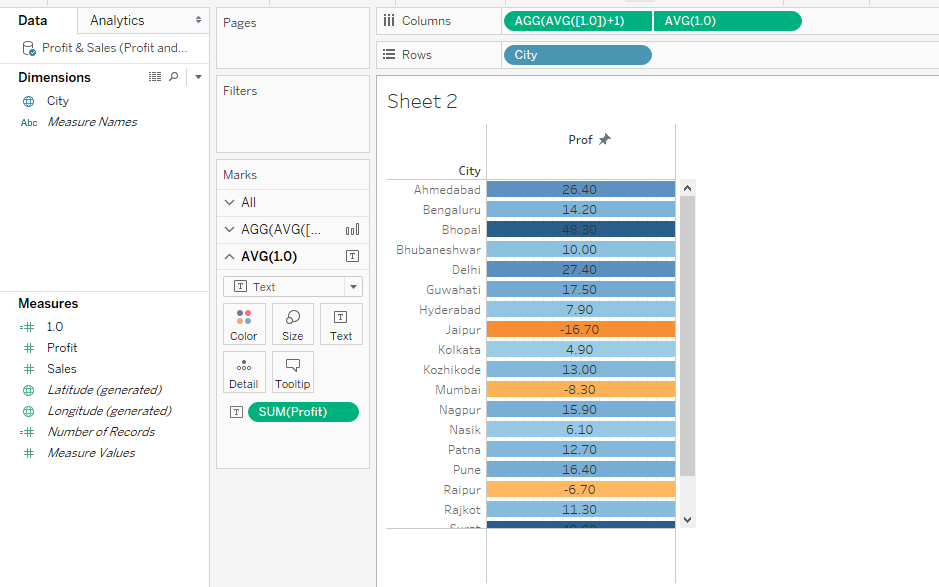Open the Size mark property

[292, 324]
